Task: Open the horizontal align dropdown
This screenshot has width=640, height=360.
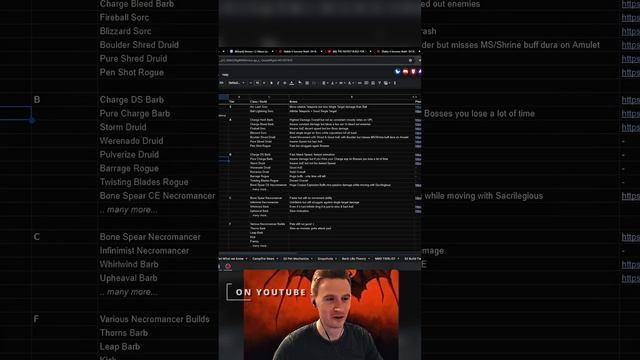Action: point(324,83)
